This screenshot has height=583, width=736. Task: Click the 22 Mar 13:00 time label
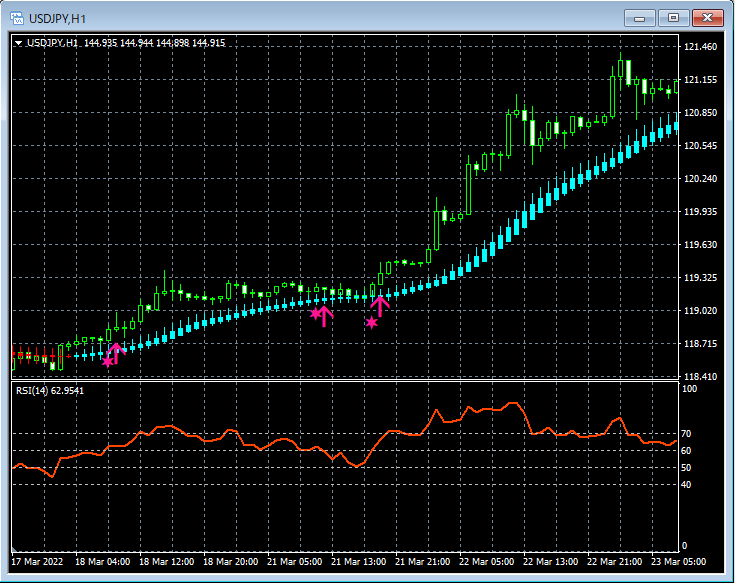[x=551, y=561]
